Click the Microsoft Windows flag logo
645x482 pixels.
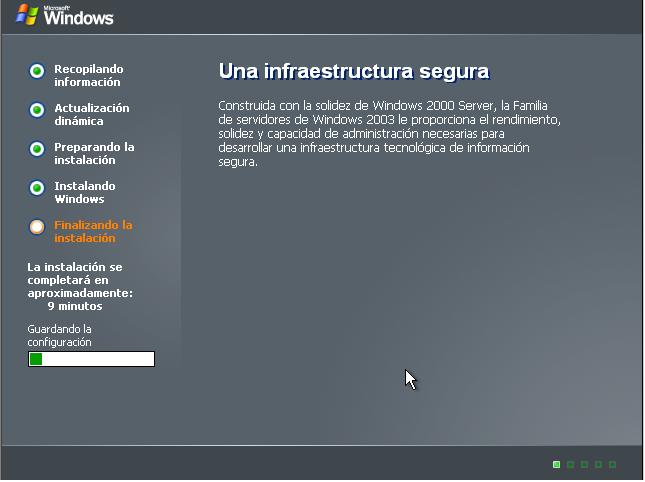point(28,15)
